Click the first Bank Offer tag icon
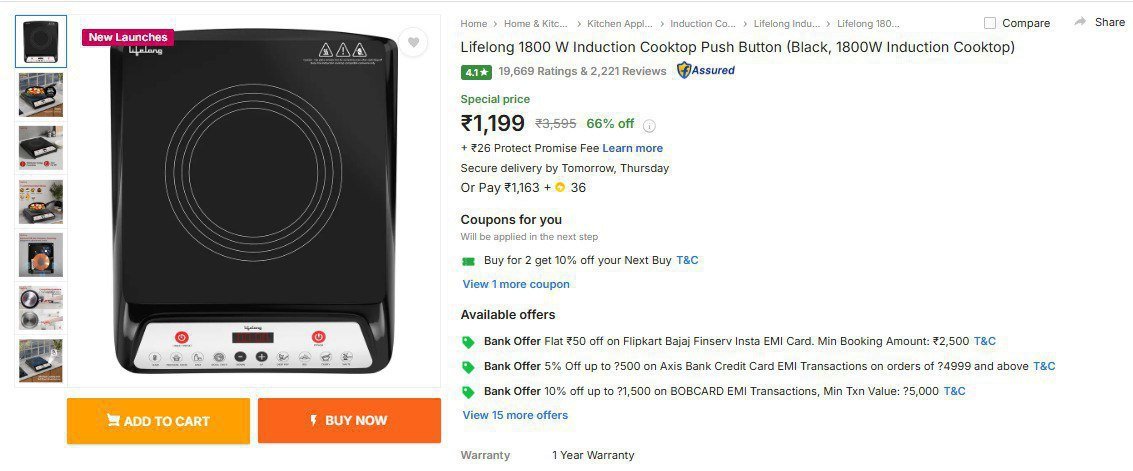The width and height of the screenshot is (1133, 471). (x=468, y=342)
